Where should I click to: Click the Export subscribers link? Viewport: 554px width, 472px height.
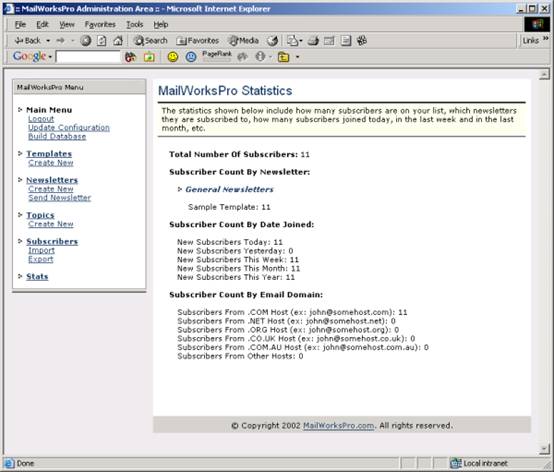click(41, 259)
